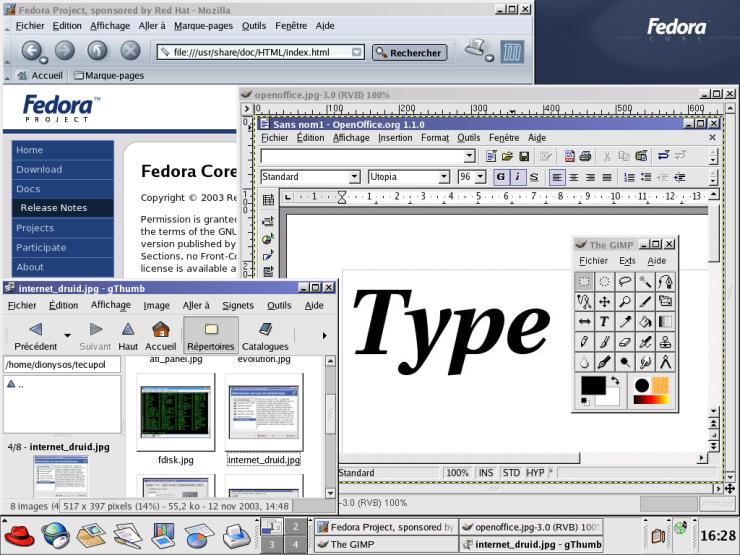
Task: Toggle underline S formatting in OpenOffice
Action: [x=534, y=177]
